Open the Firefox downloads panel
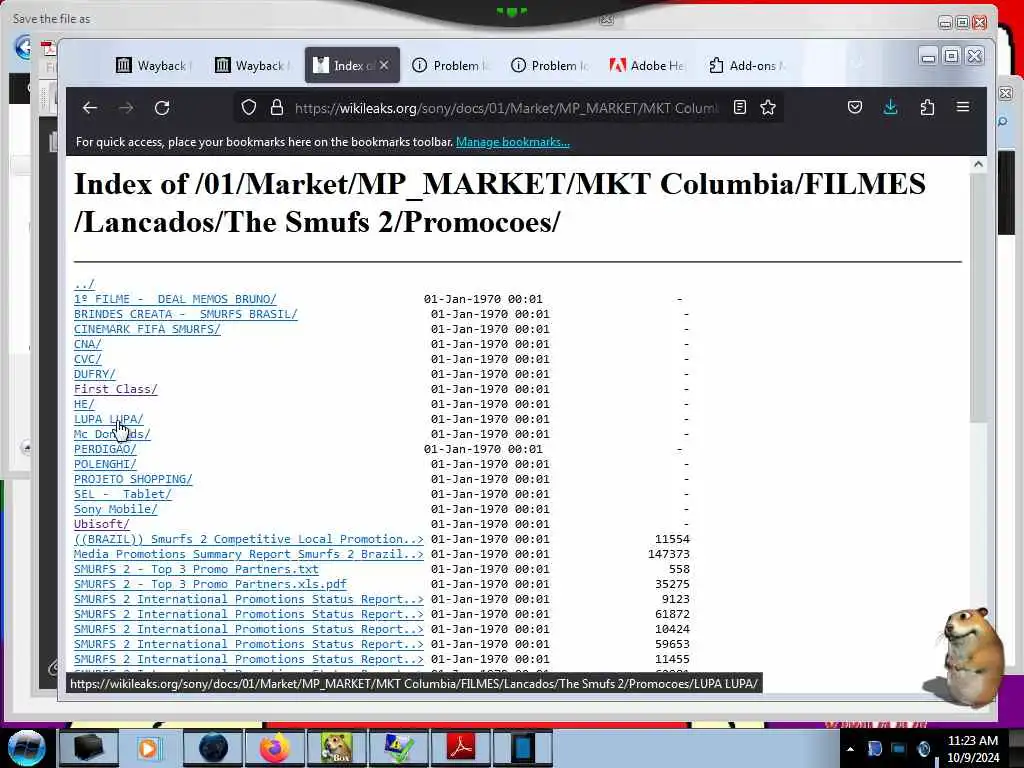The height and width of the screenshot is (768, 1024). 890,107
